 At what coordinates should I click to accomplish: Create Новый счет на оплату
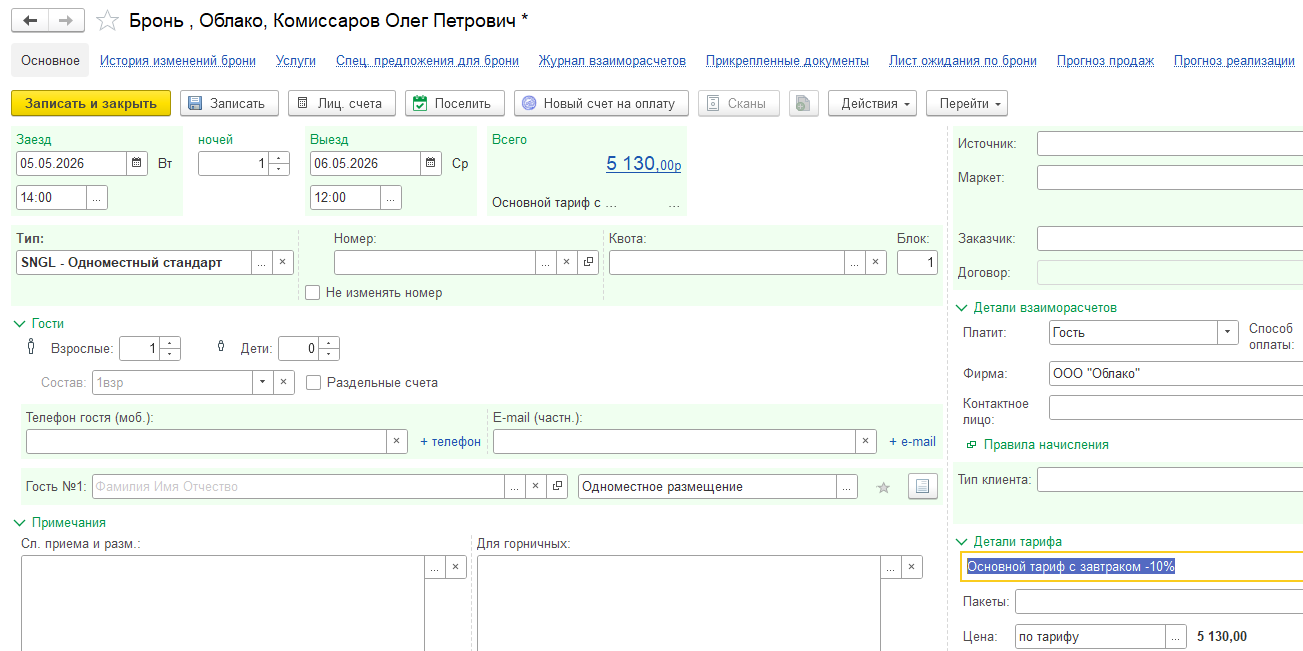[x=601, y=103]
